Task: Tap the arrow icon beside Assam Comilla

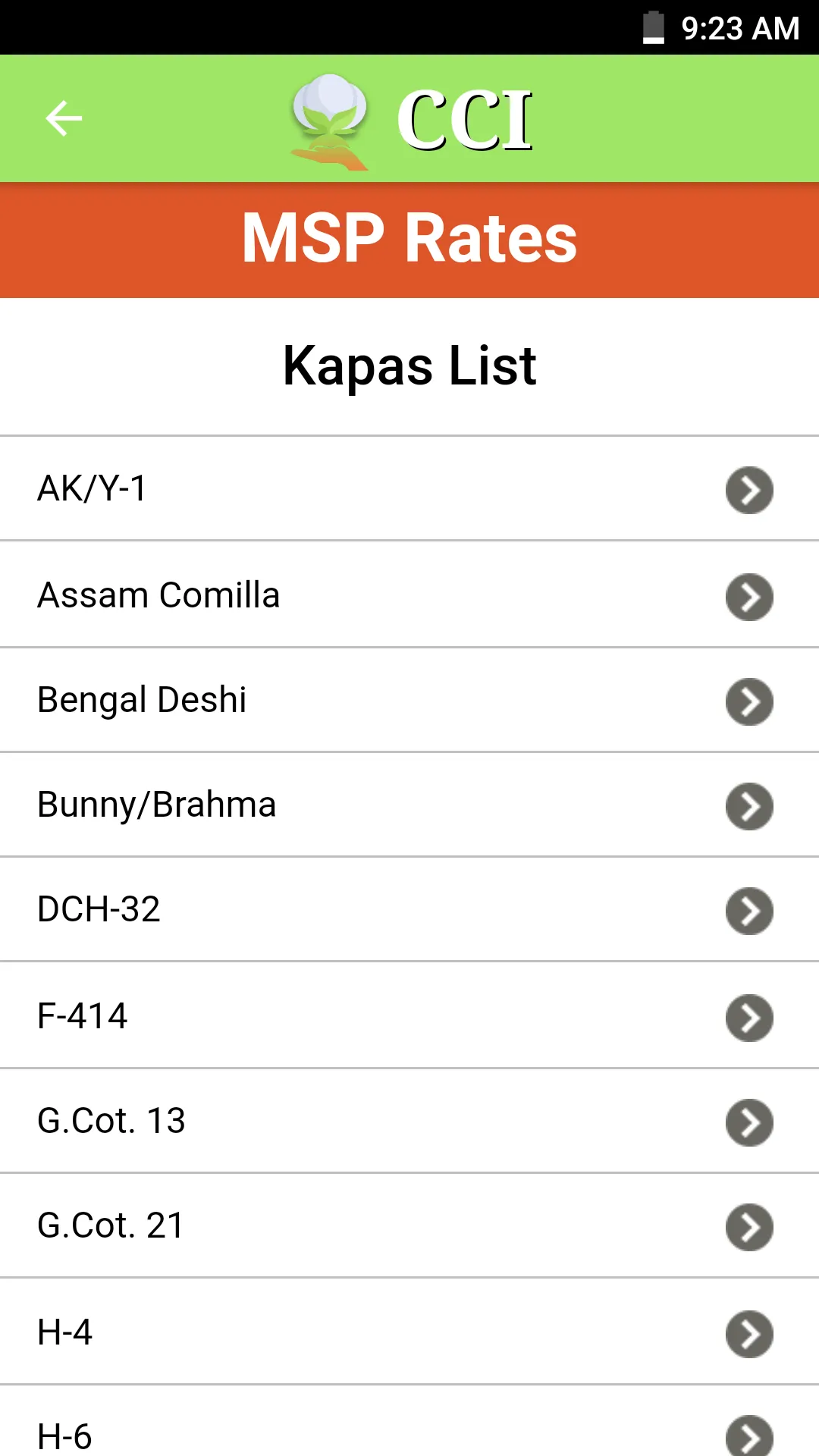Action: (x=749, y=597)
